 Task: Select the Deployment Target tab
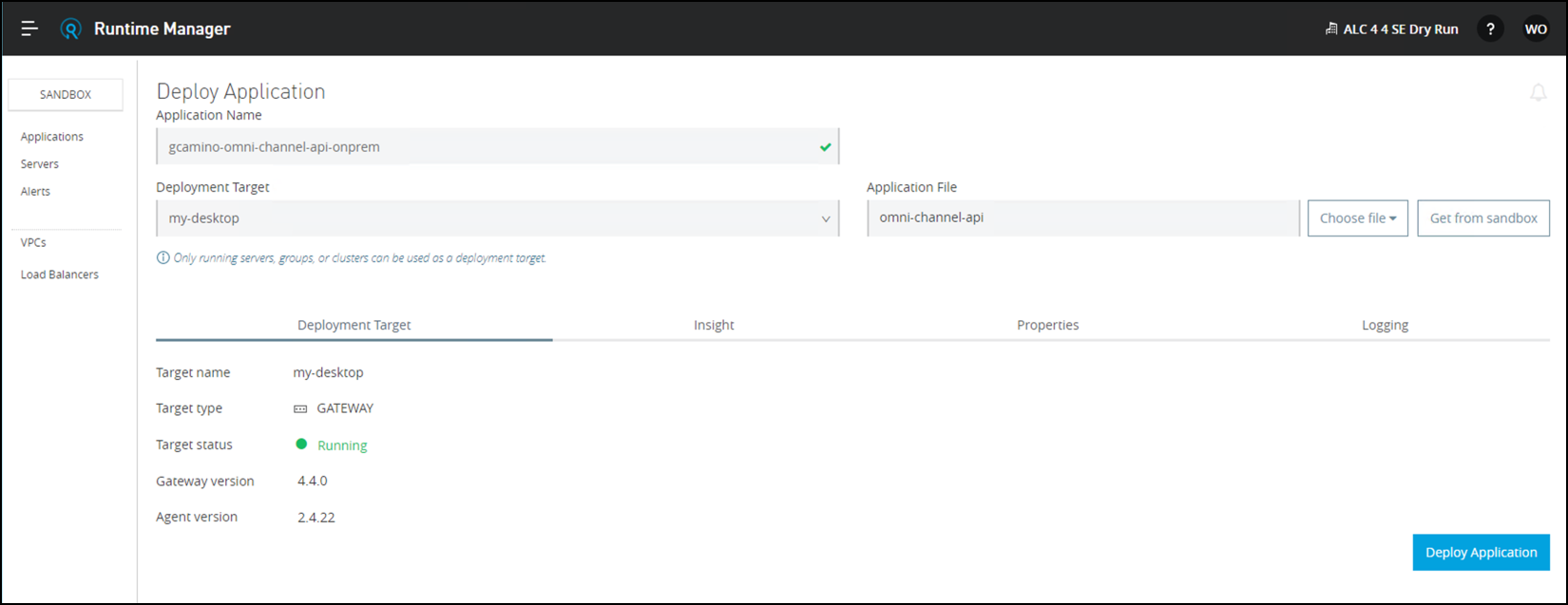pos(354,325)
